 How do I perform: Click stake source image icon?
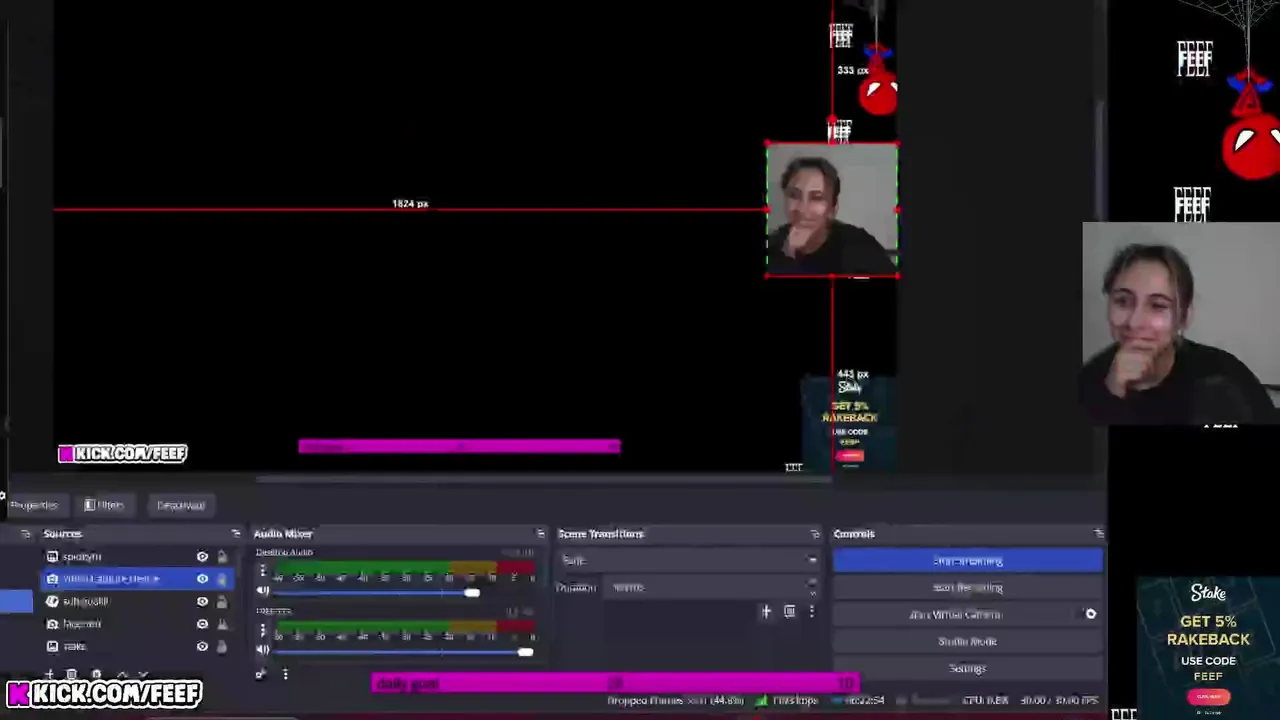(52, 646)
